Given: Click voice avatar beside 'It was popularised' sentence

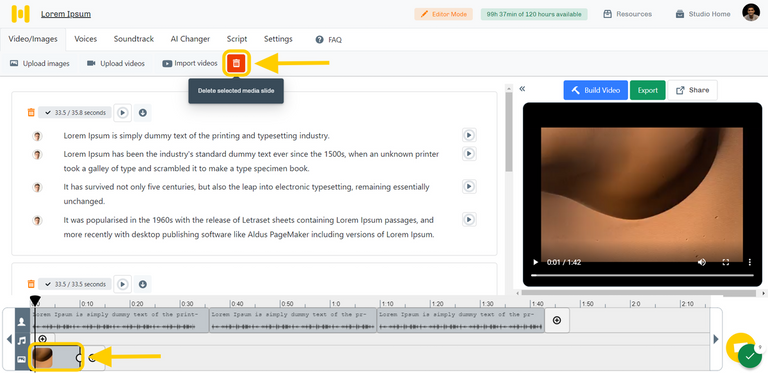Looking at the screenshot, I should click(37, 220).
